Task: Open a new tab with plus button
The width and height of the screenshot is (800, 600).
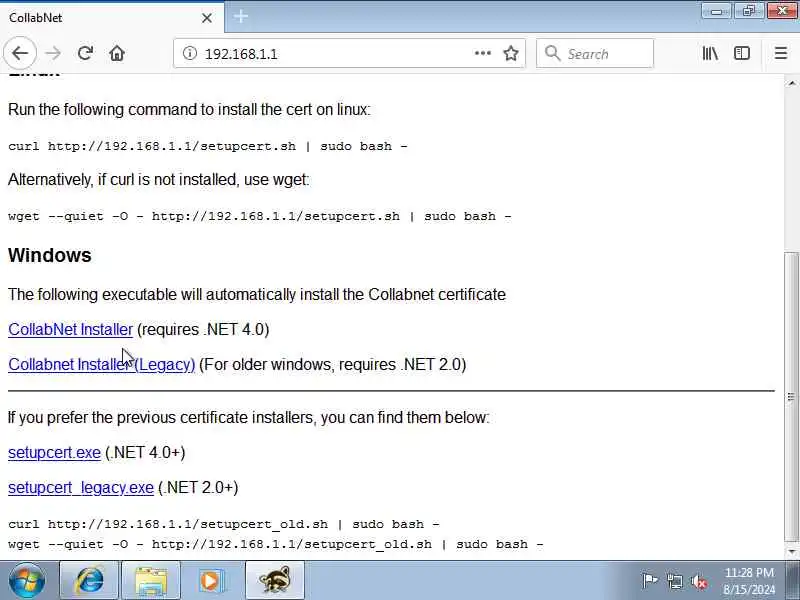Action: tap(241, 17)
